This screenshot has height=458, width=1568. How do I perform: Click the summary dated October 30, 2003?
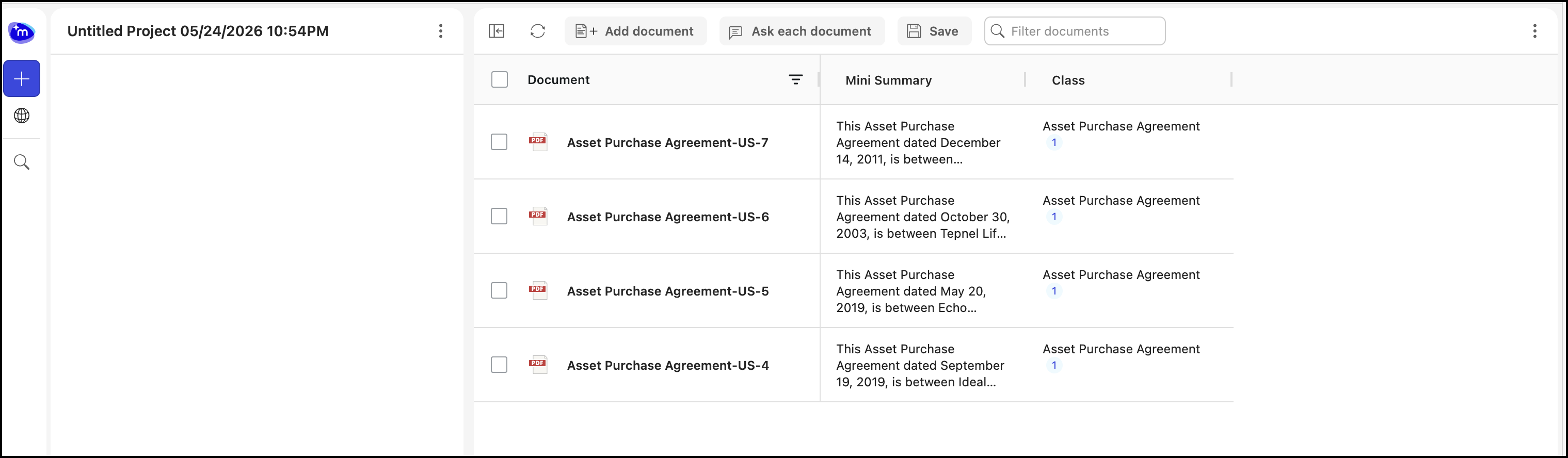(x=923, y=217)
